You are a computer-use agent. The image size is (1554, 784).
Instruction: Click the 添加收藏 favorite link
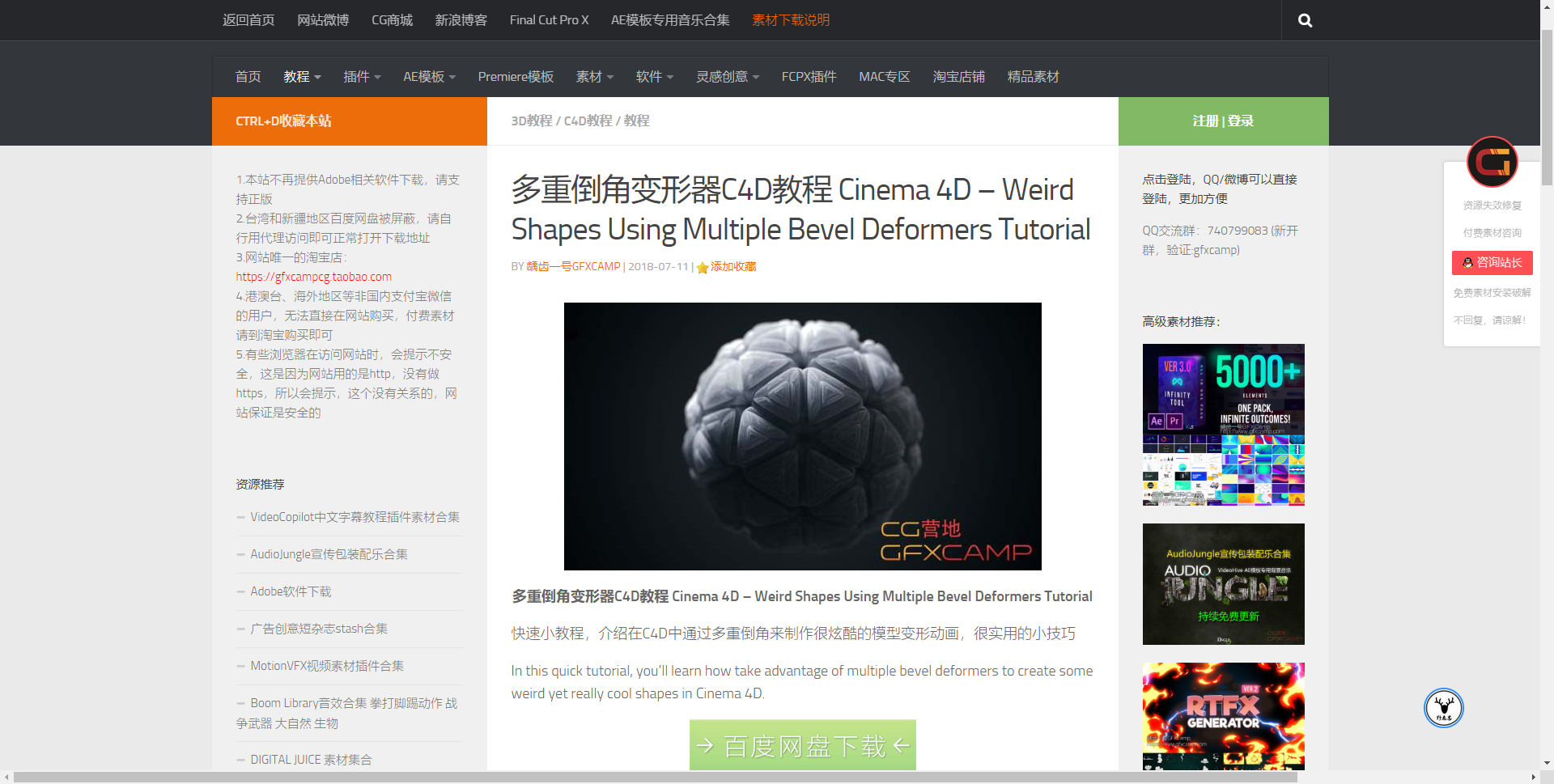[x=733, y=267]
